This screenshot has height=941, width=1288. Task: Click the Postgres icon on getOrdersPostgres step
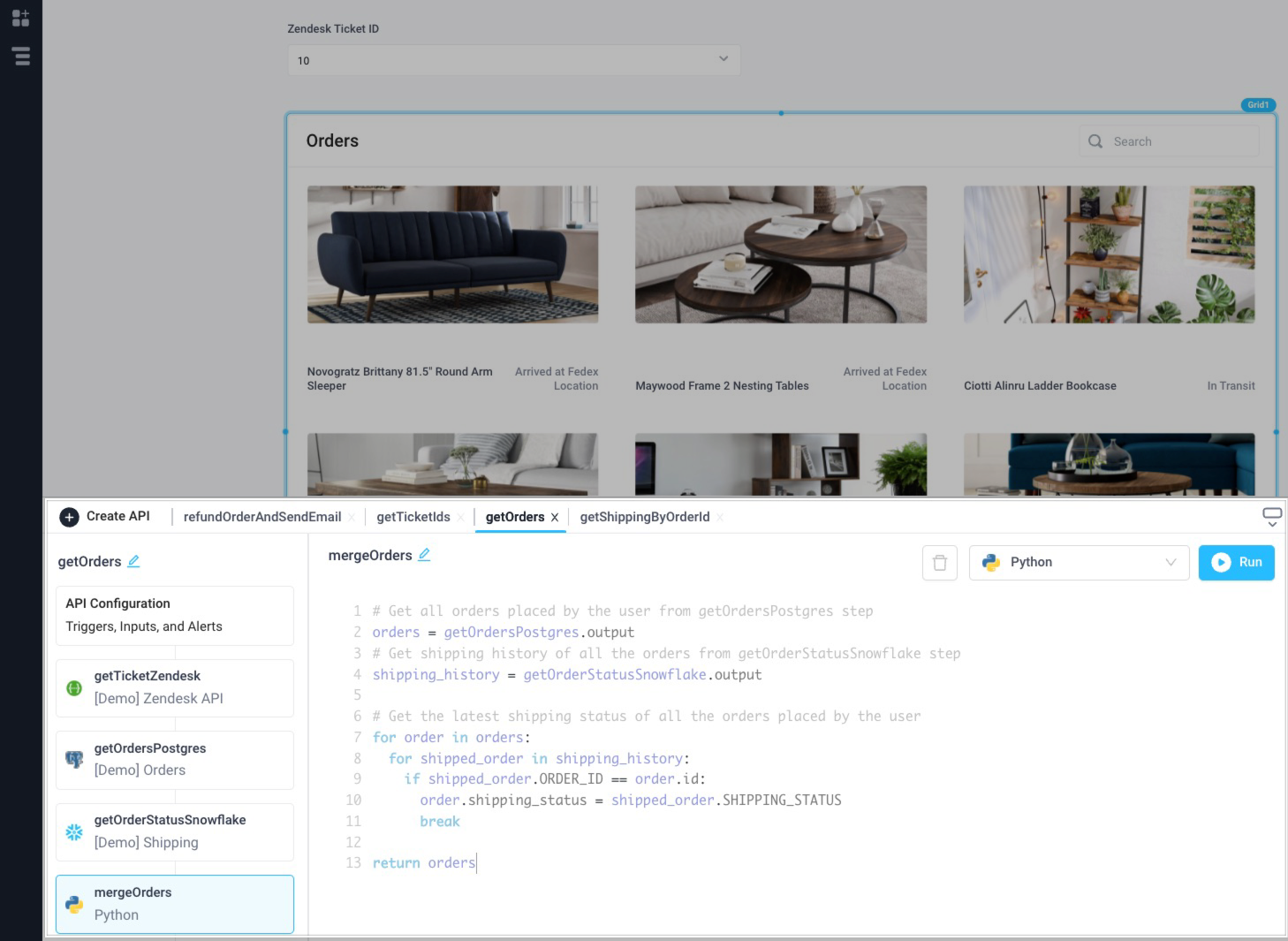[x=74, y=759]
